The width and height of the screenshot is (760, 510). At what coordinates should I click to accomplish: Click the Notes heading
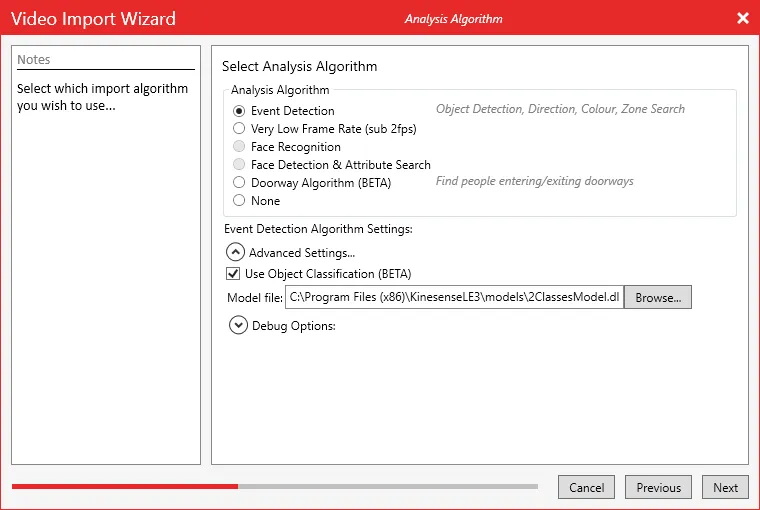point(33,60)
